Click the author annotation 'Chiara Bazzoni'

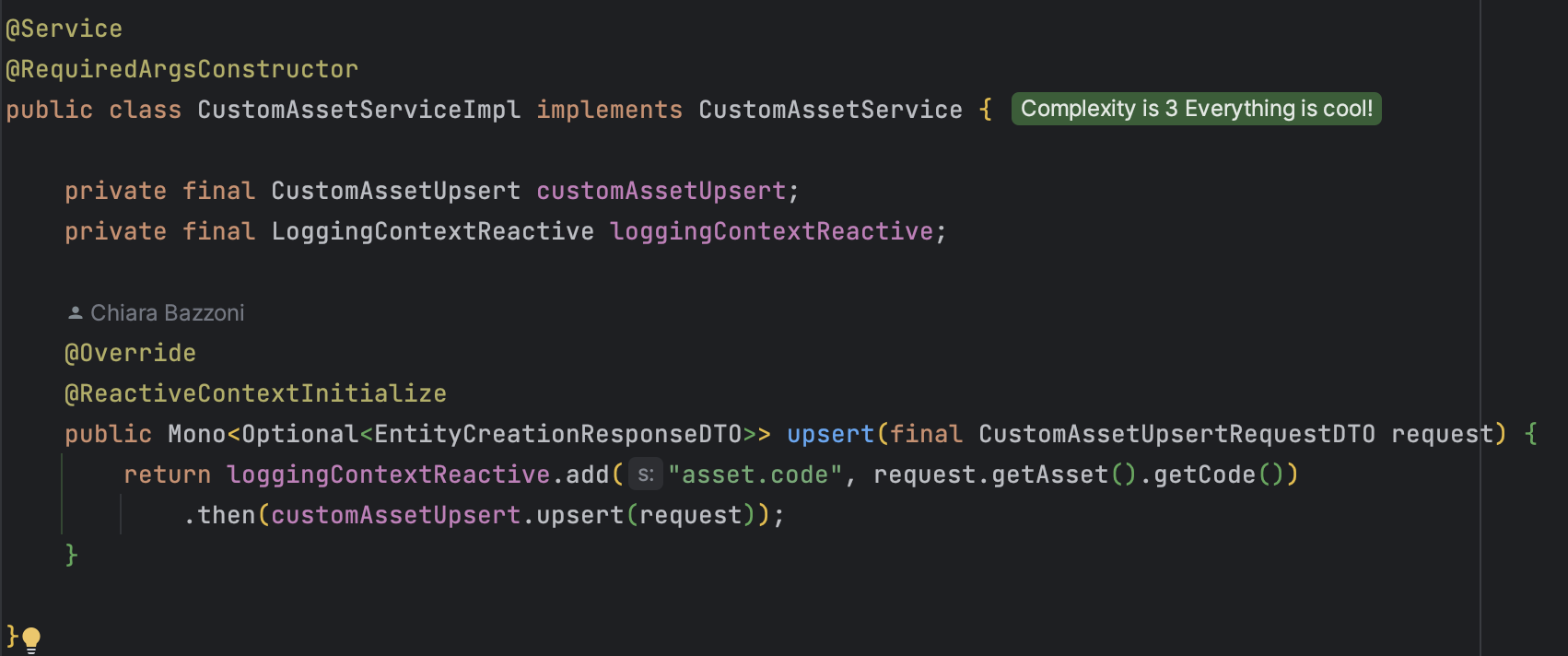click(168, 313)
